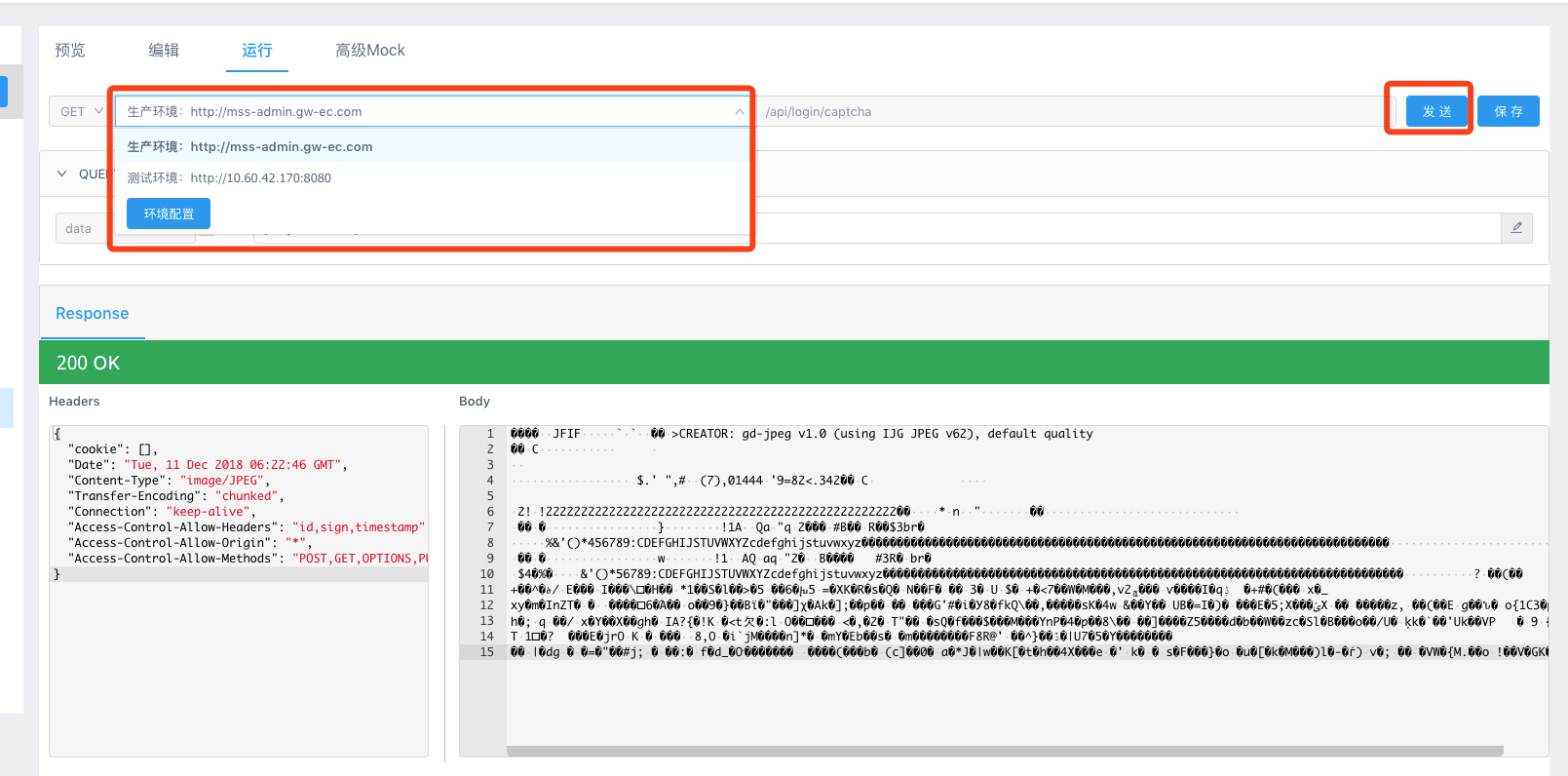Click body line 1 with JFIF CREATOR text

click(801, 434)
